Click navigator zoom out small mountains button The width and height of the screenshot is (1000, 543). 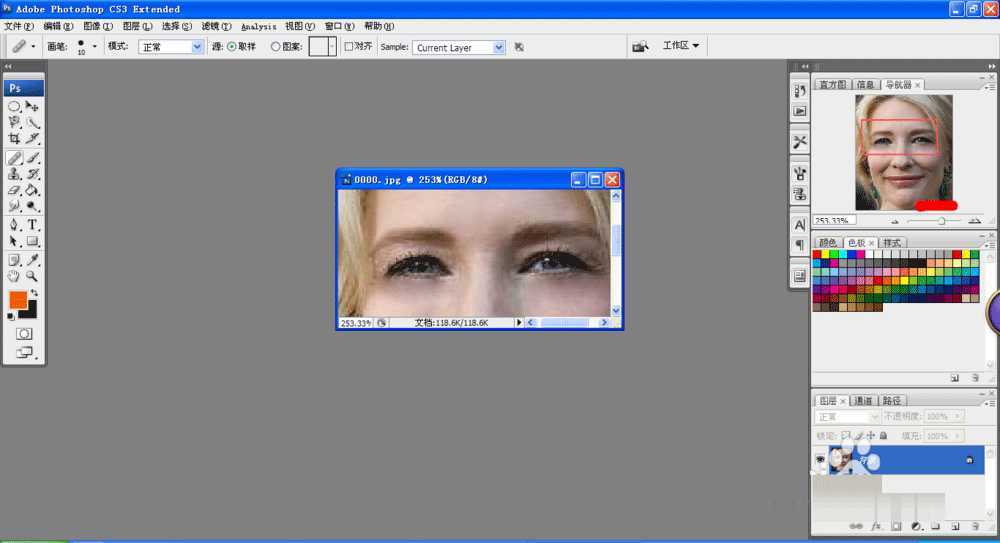click(x=895, y=221)
